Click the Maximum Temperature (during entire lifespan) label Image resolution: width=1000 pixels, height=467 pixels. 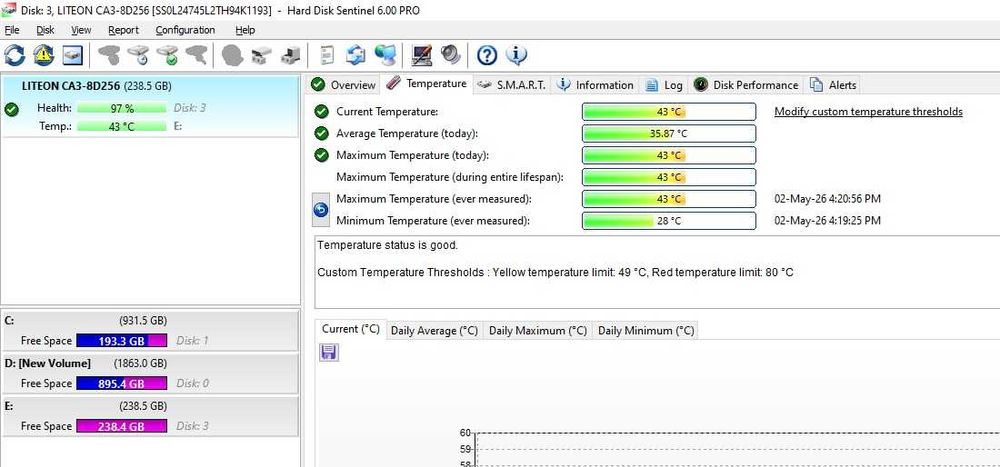(x=450, y=177)
